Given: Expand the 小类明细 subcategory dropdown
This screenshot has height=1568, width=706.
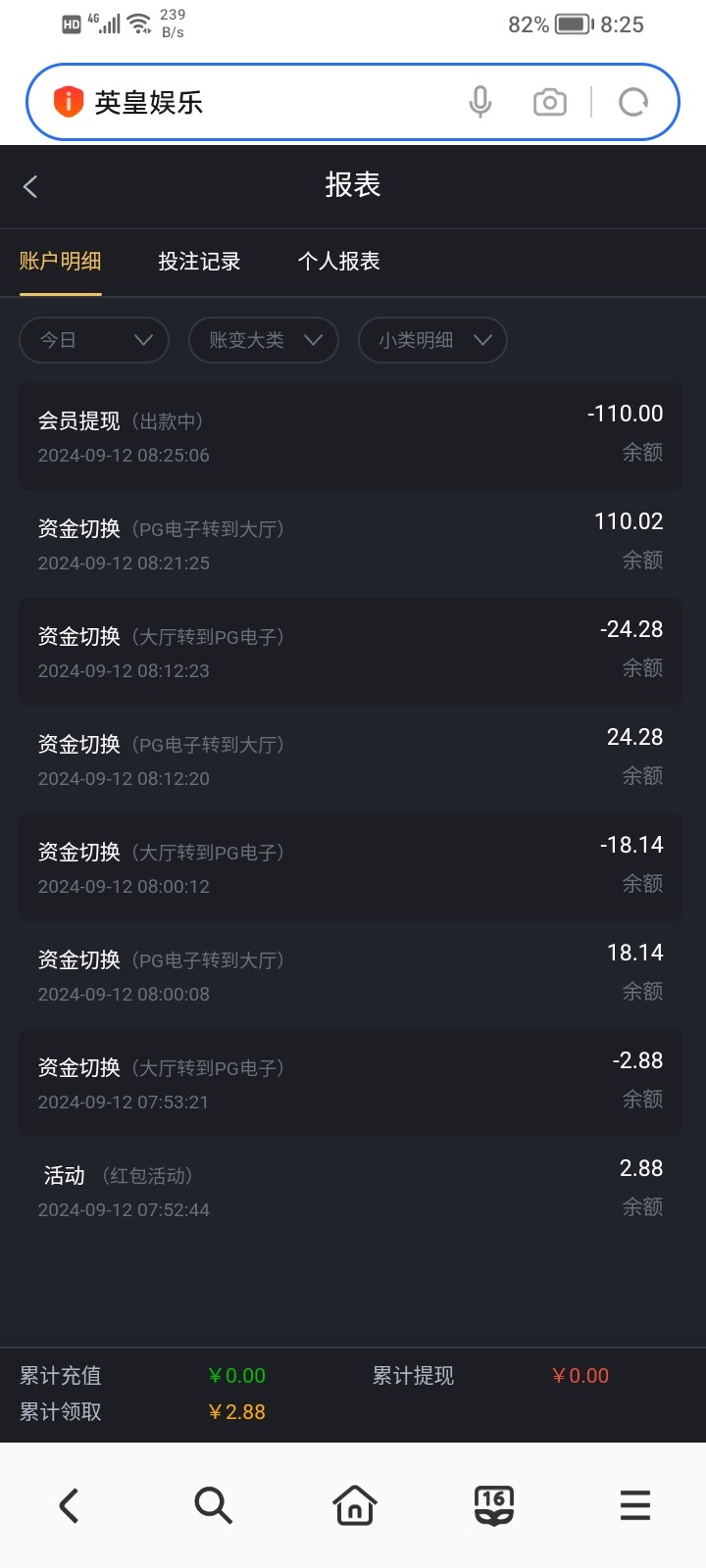Looking at the screenshot, I should pos(432,340).
